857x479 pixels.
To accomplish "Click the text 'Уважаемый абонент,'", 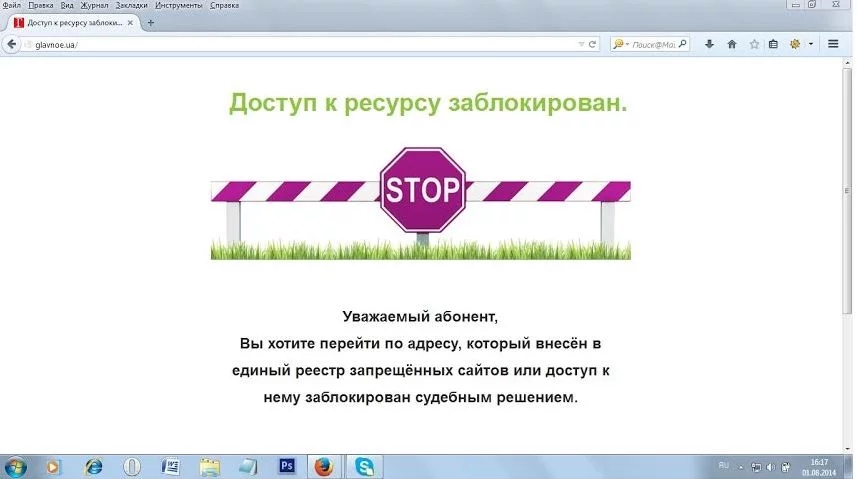I will click(x=420, y=317).
